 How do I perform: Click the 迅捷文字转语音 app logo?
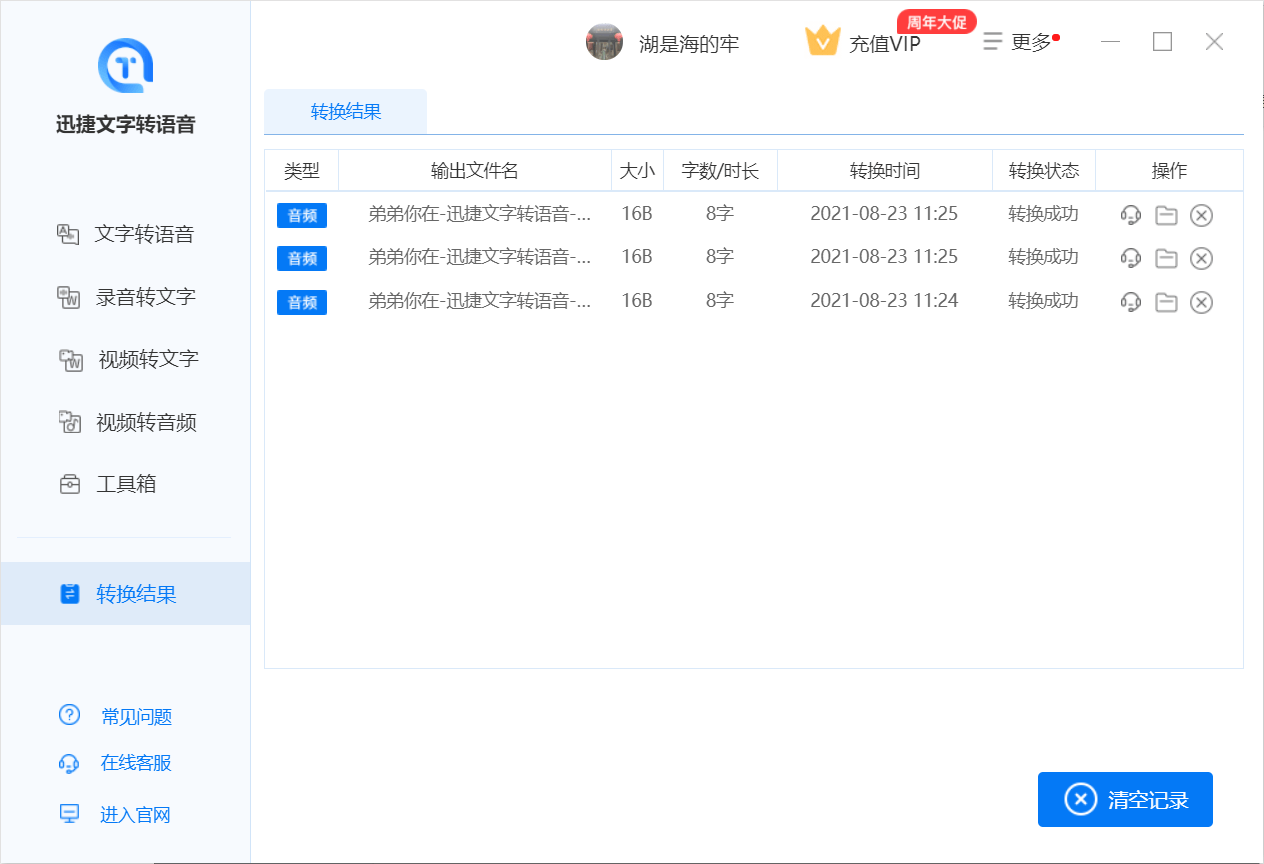click(x=125, y=65)
